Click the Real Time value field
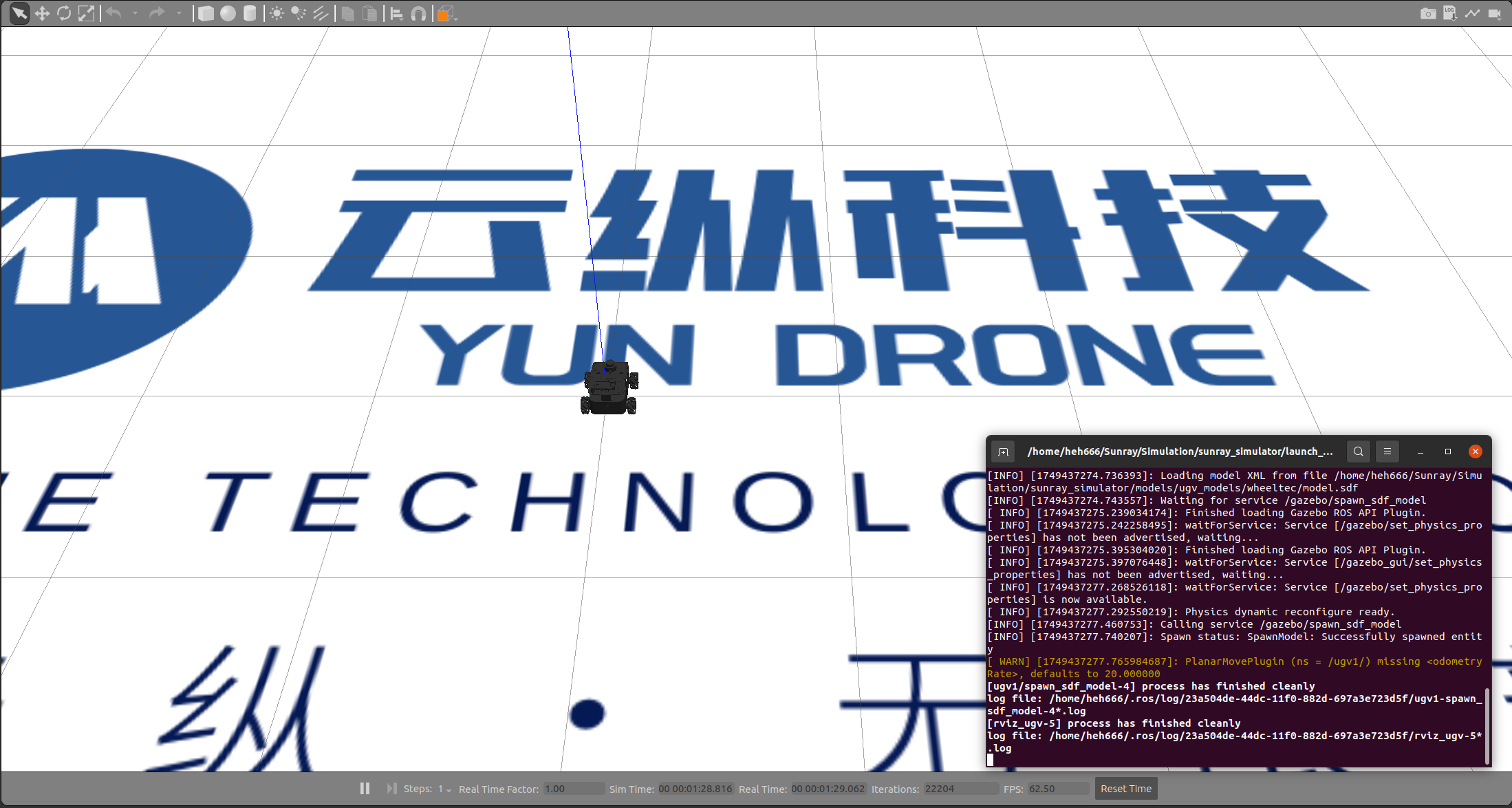The height and width of the screenshot is (808, 1512). coord(828,789)
